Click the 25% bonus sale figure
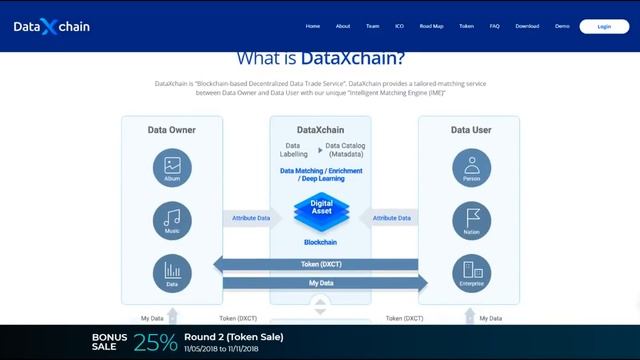Screen dimensions: 640x360 155,342
